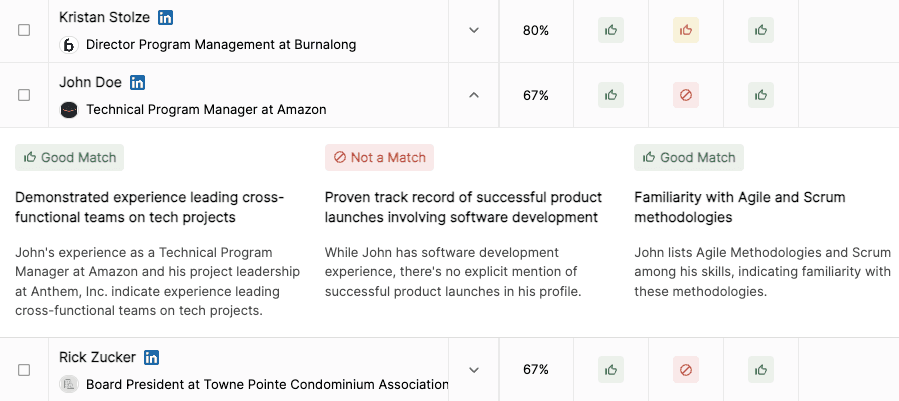Expand Rick Zucker's match details
The image size is (899, 401).
[474, 370]
